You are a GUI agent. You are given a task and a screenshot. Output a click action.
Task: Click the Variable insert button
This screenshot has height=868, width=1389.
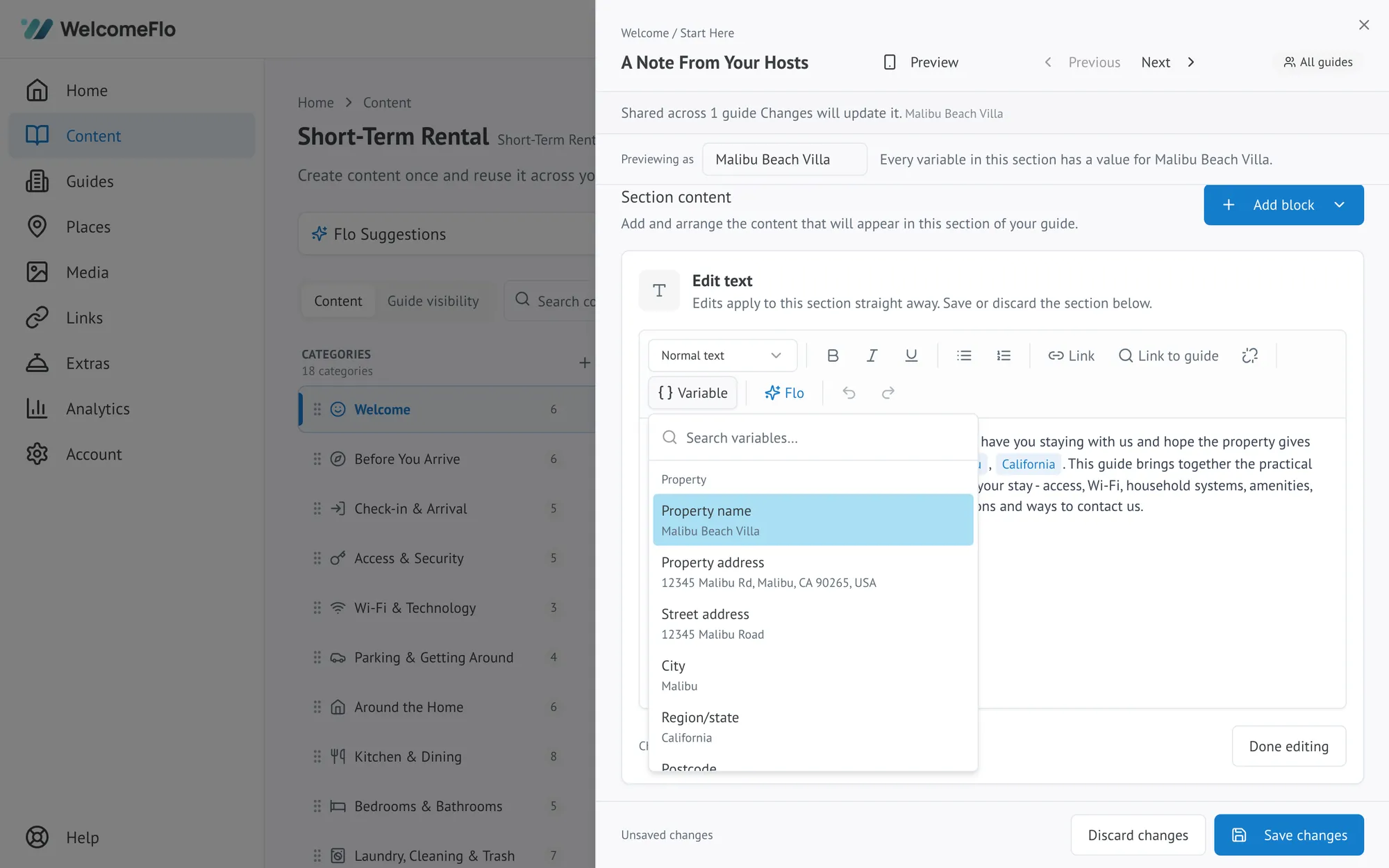click(693, 393)
